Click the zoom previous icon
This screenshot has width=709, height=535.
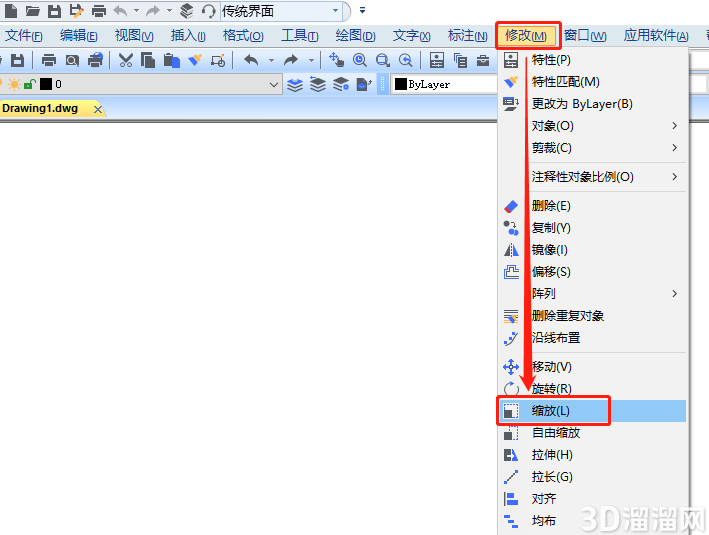[x=406, y=60]
